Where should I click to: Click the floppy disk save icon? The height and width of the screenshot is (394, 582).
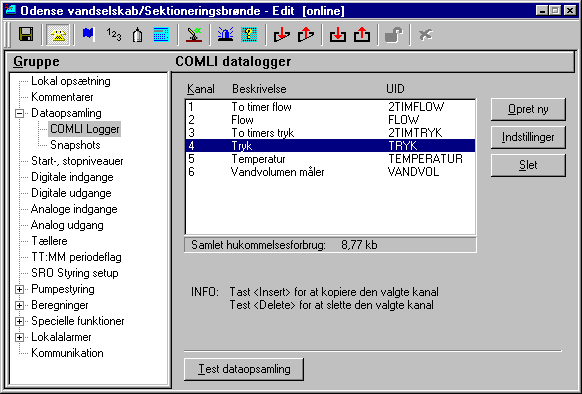pos(26,35)
